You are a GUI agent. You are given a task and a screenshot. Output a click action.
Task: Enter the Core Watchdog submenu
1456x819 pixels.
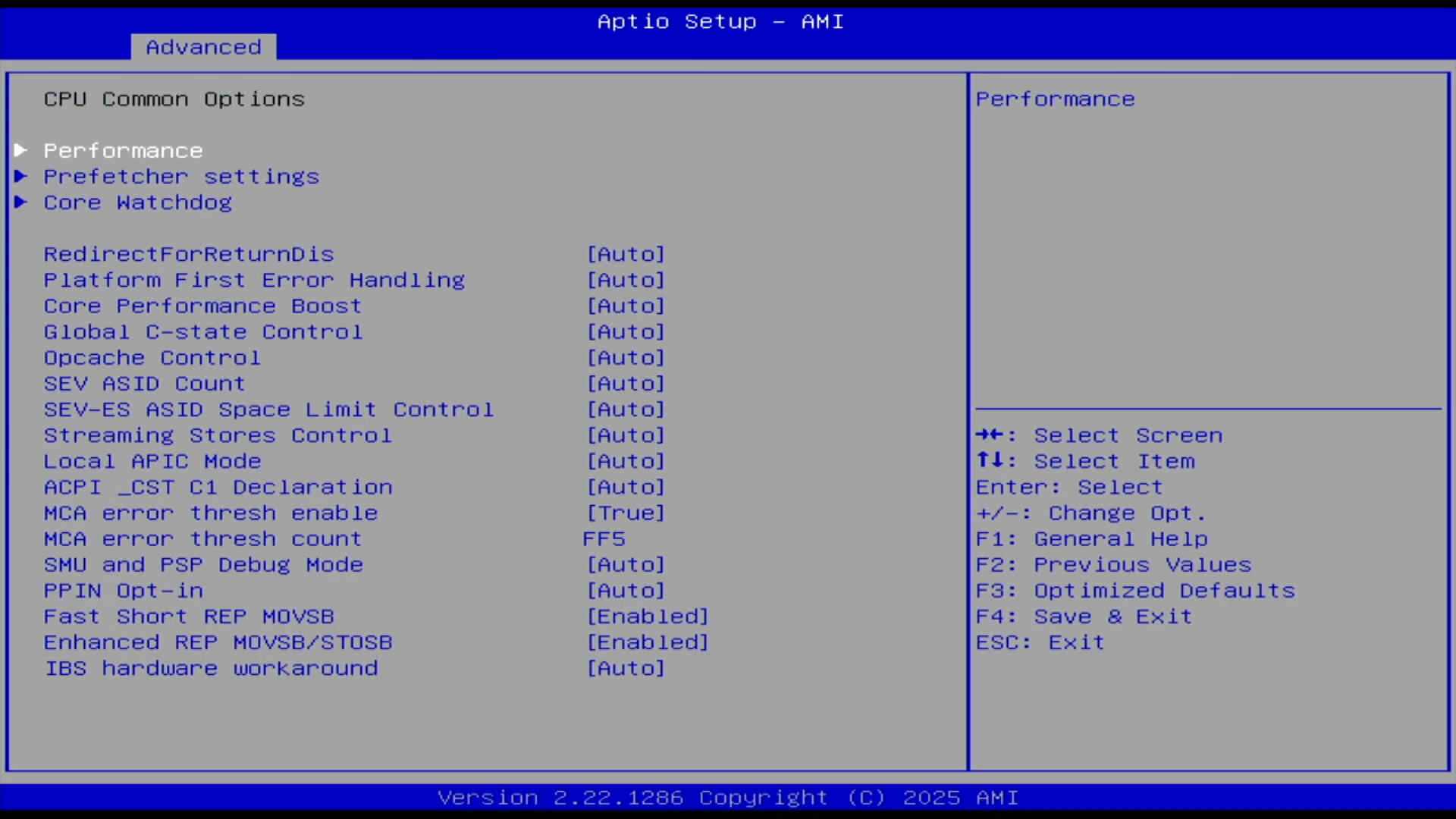137,202
